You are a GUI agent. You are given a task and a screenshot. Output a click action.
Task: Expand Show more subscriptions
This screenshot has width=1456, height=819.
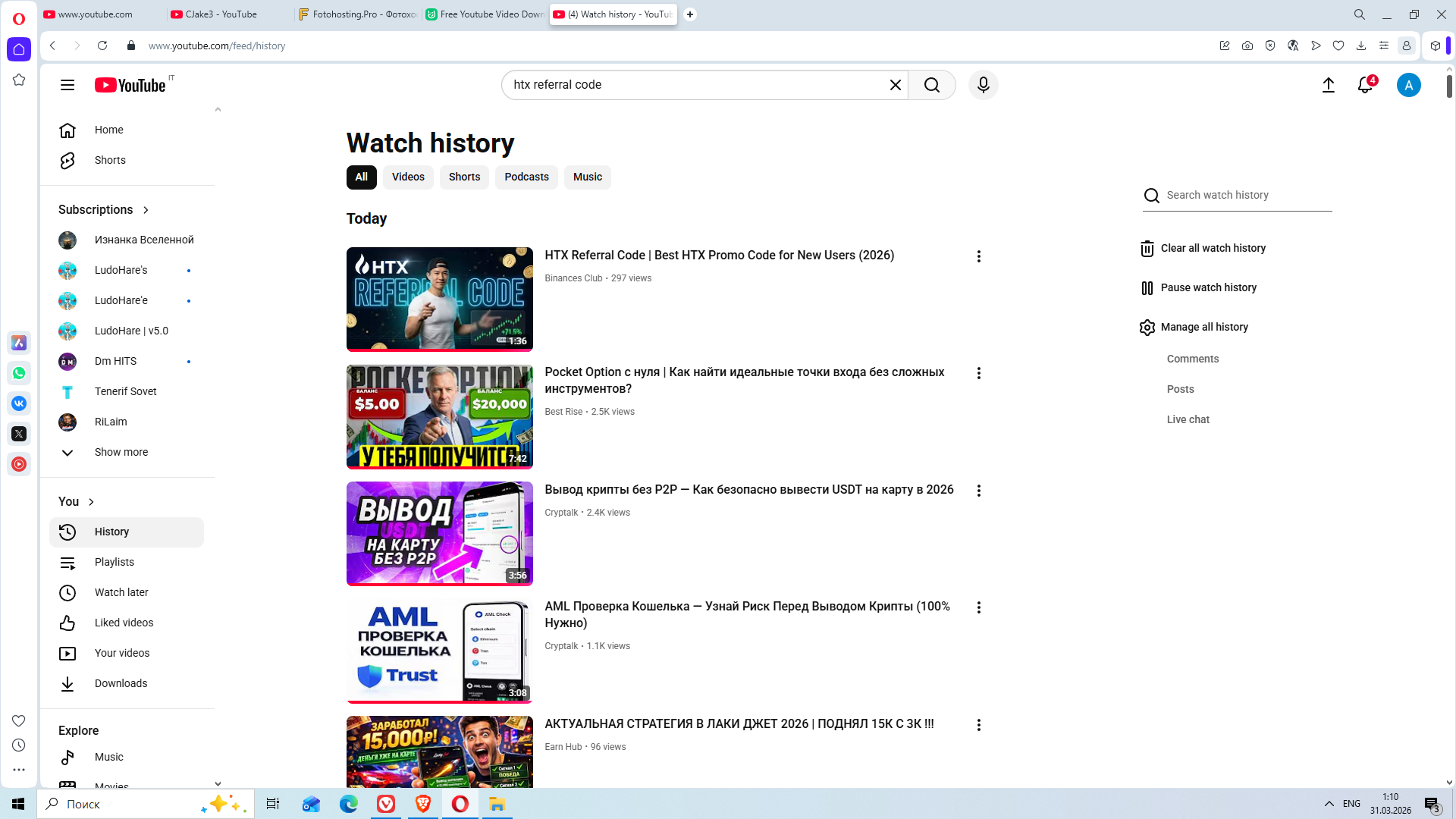point(121,452)
